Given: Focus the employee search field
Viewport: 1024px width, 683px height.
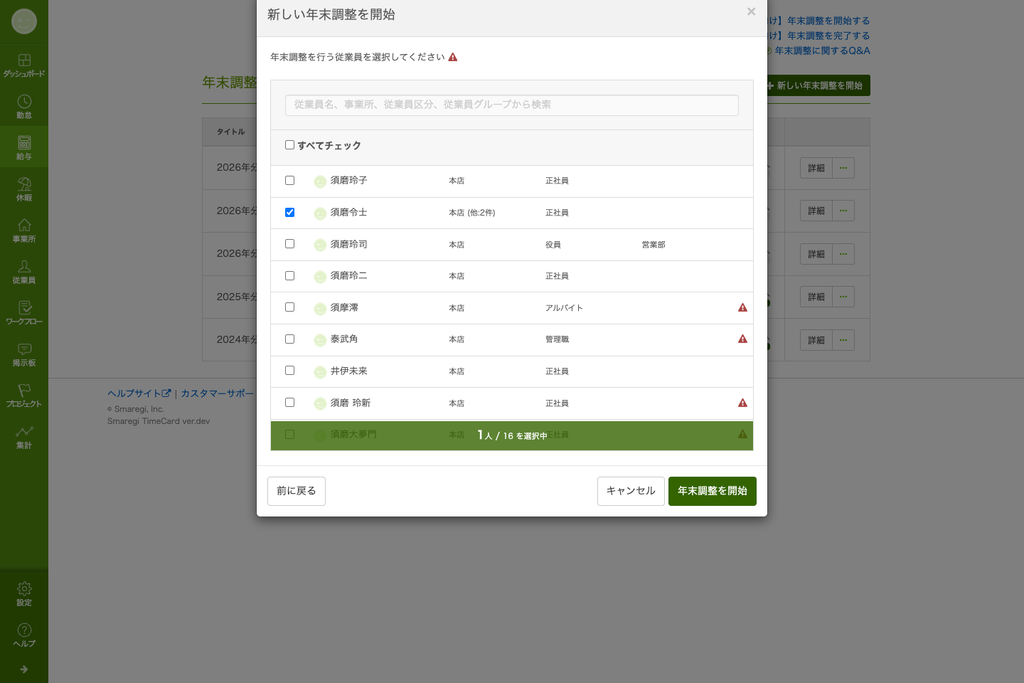Looking at the screenshot, I should [x=512, y=105].
